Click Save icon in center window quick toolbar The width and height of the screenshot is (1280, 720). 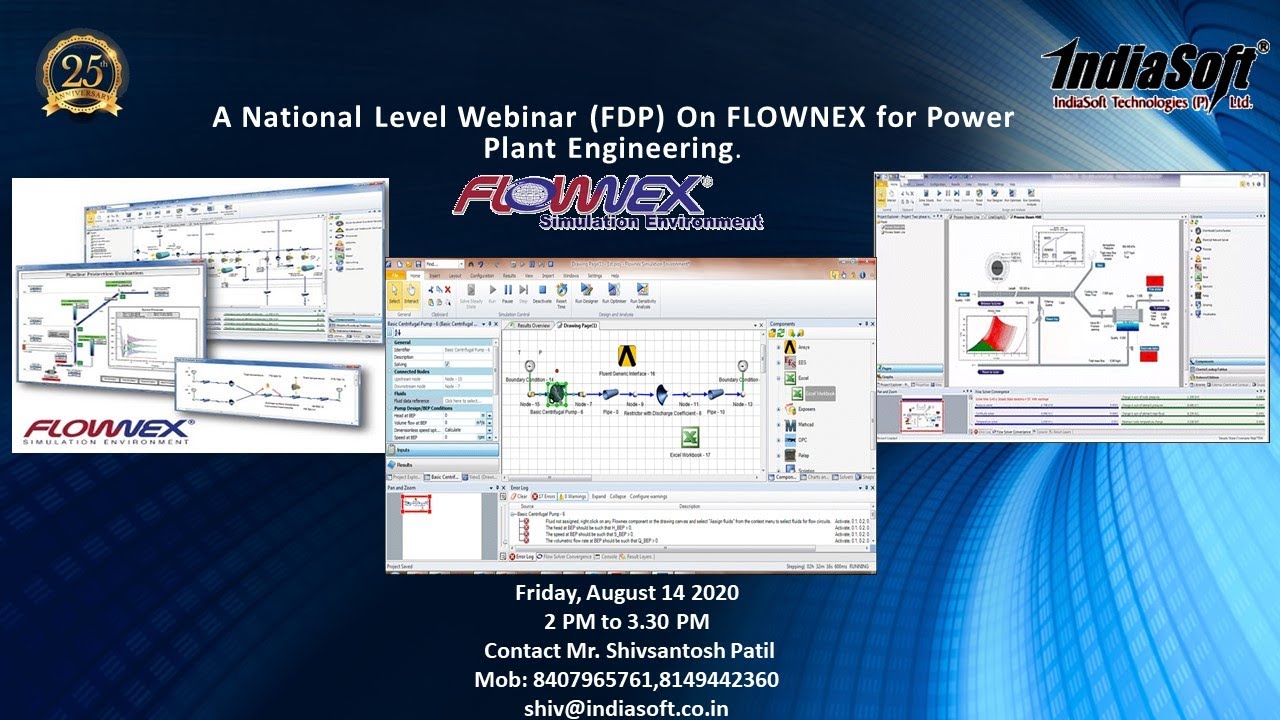(x=418, y=264)
